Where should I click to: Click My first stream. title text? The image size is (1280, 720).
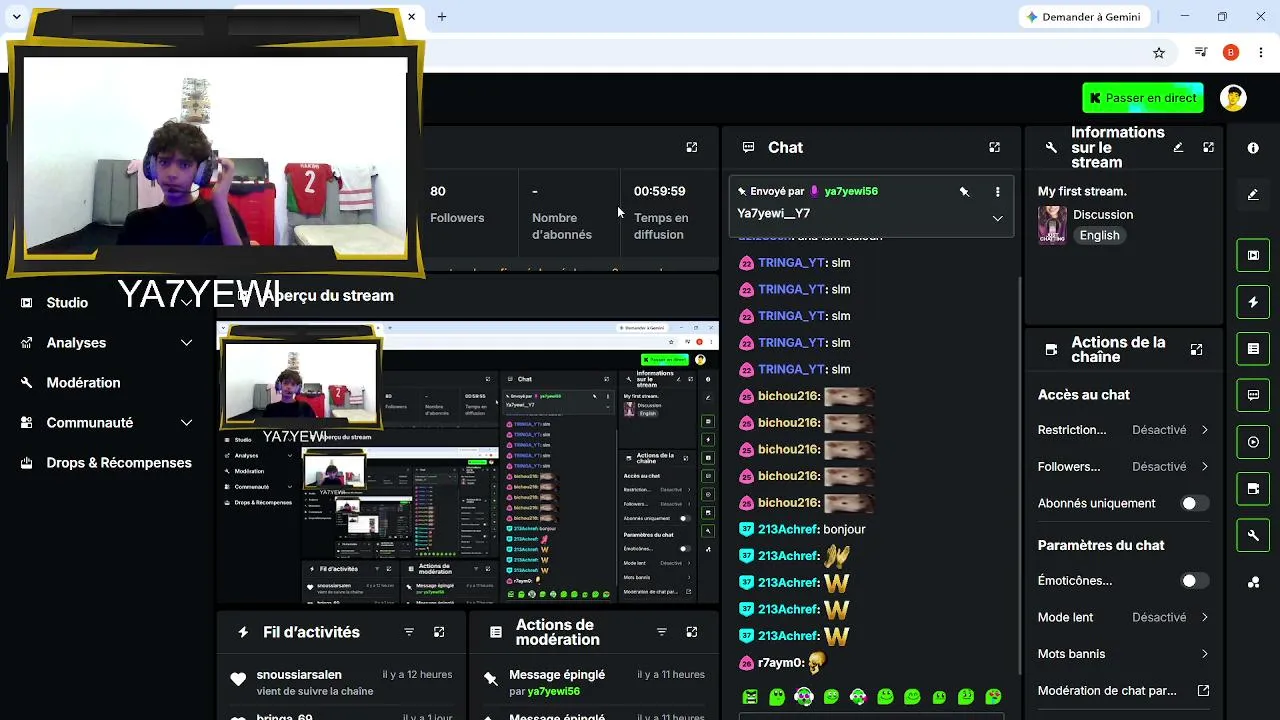point(1082,191)
